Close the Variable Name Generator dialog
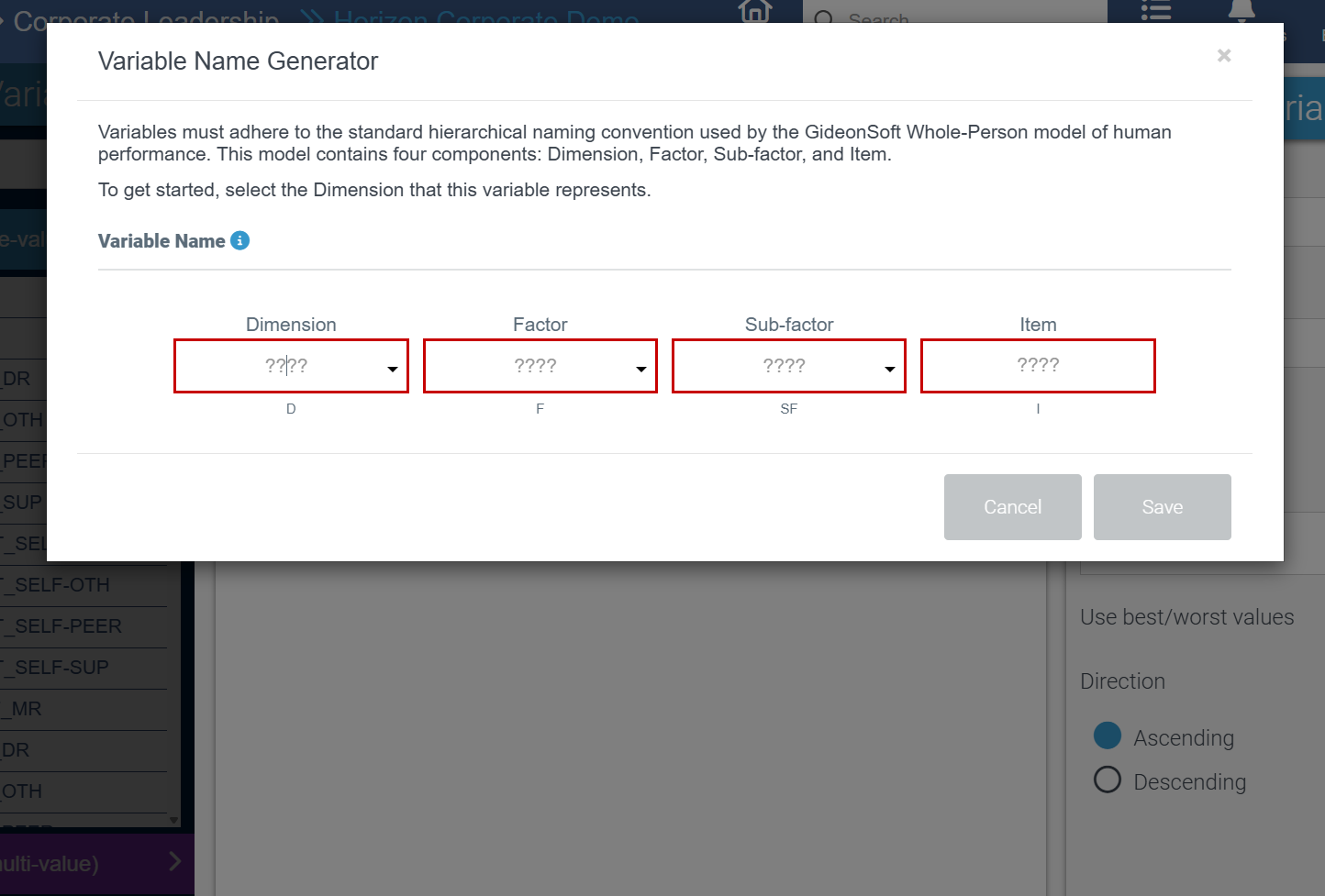The width and height of the screenshot is (1325, 896). point(1223,56)
